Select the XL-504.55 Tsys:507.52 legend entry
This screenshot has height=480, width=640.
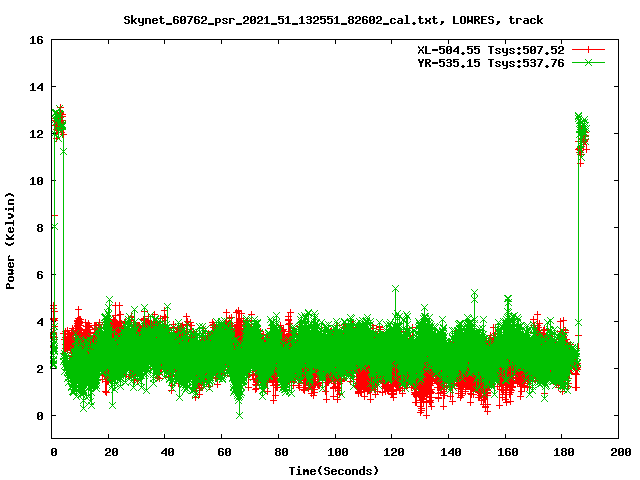click(491, 50)
